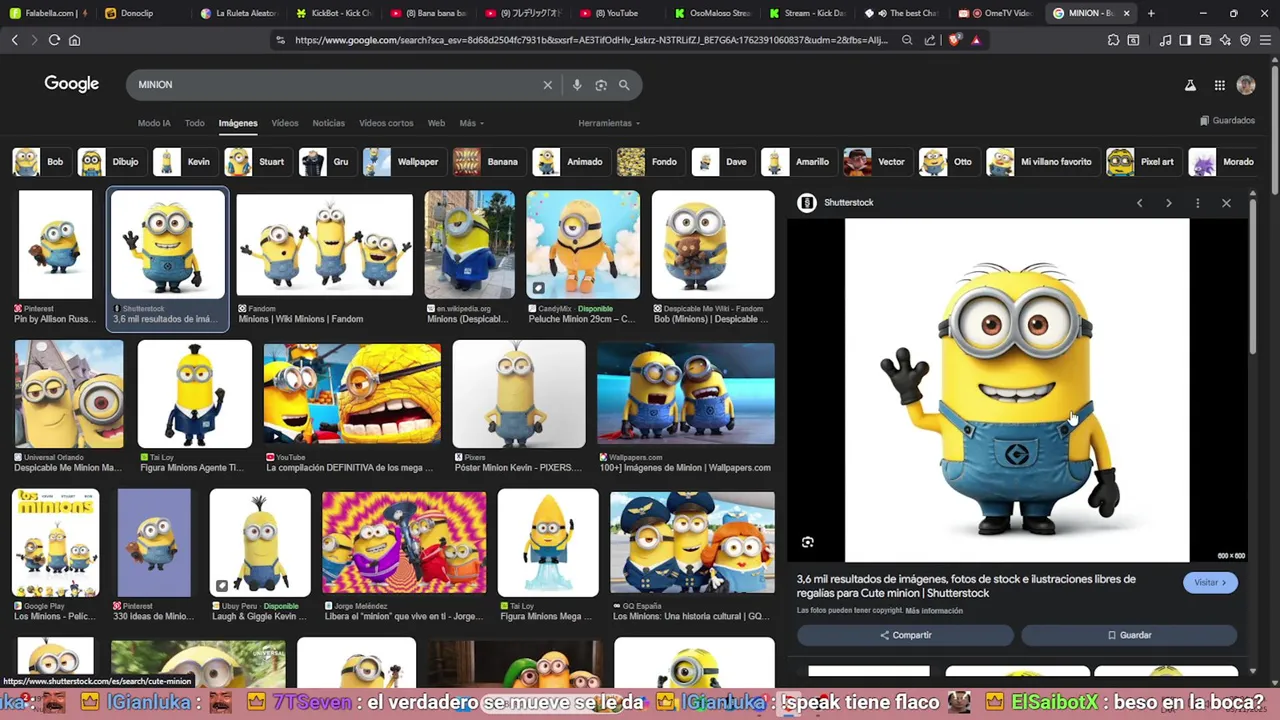Open the browser extensions puzzle icon
Viewport: 1280px width, 720px height.
[1113, 40]
